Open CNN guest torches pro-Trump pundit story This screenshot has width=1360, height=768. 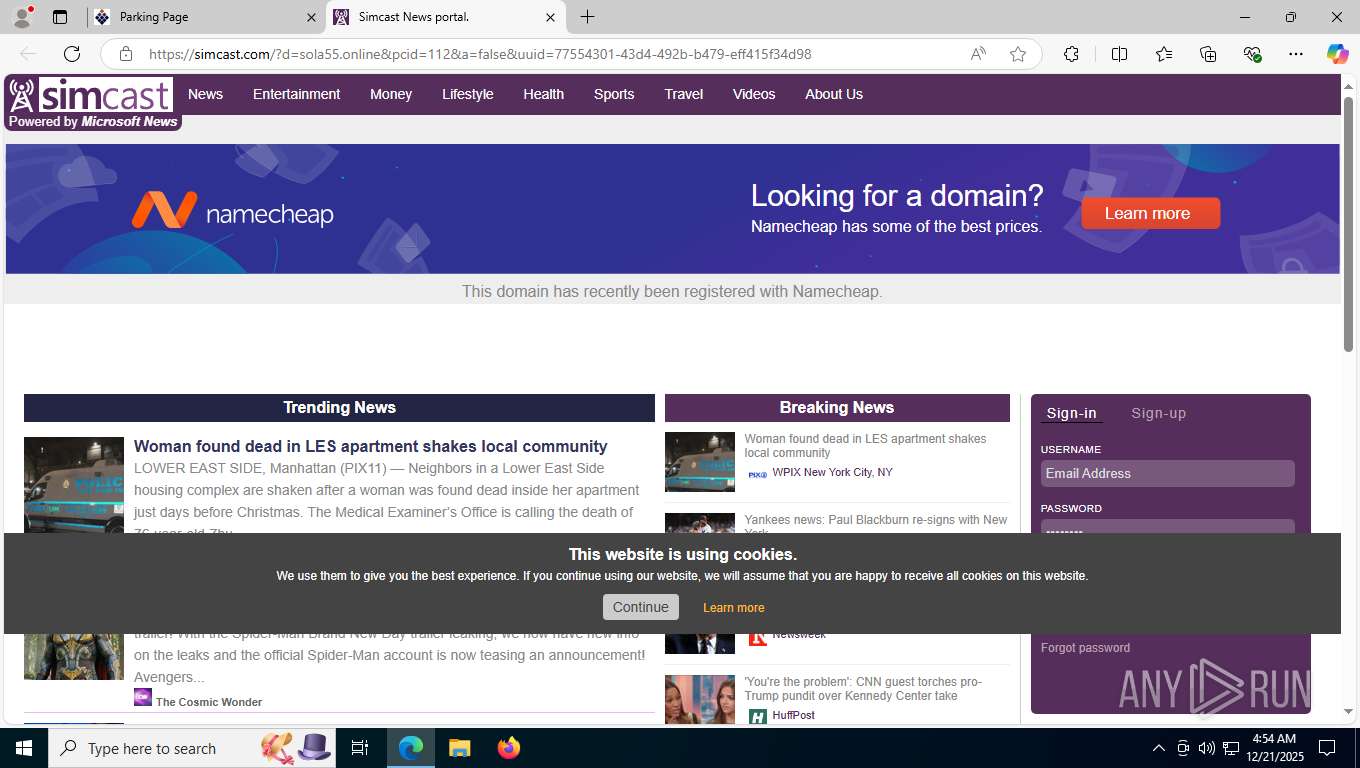tap(863, 689)
